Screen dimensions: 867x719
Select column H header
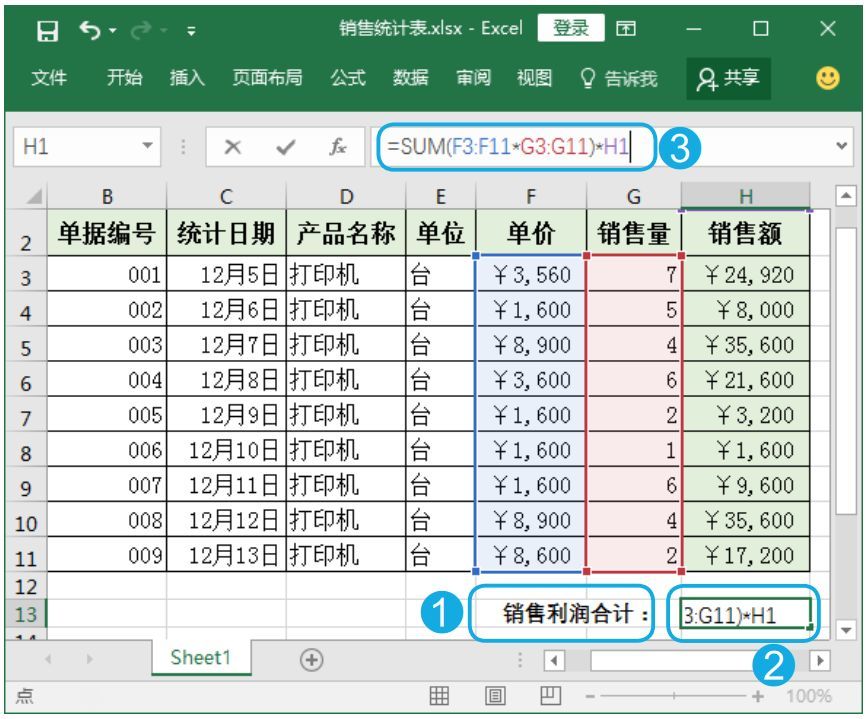pos(746,196)
